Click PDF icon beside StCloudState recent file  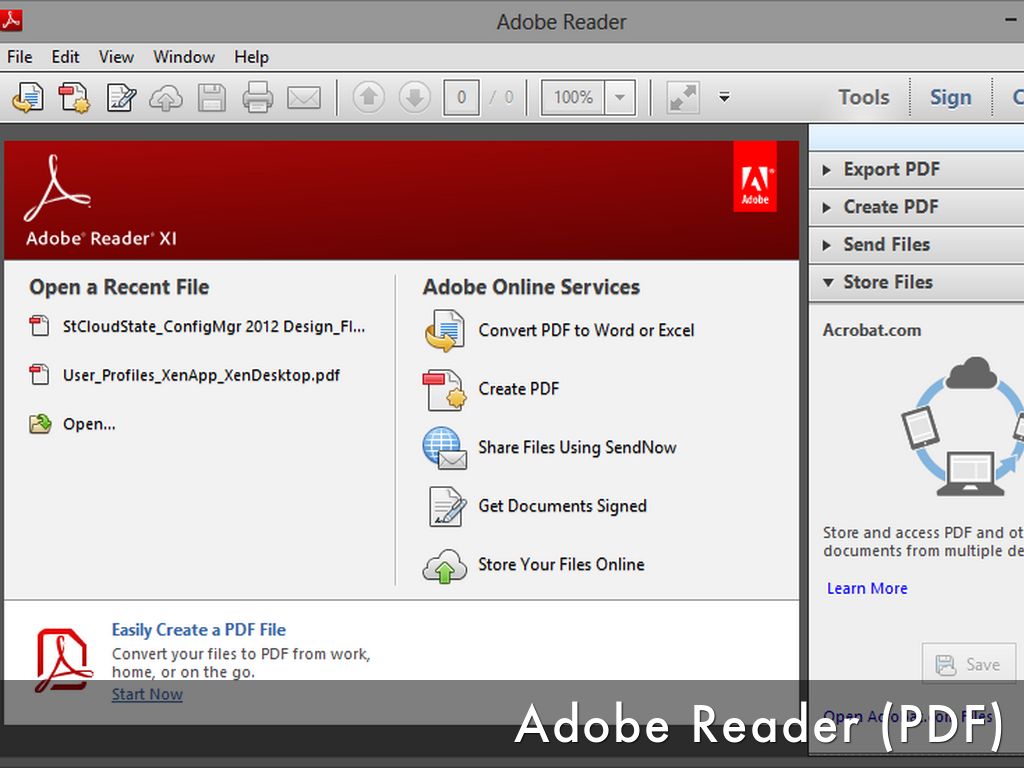coord(39,326)
